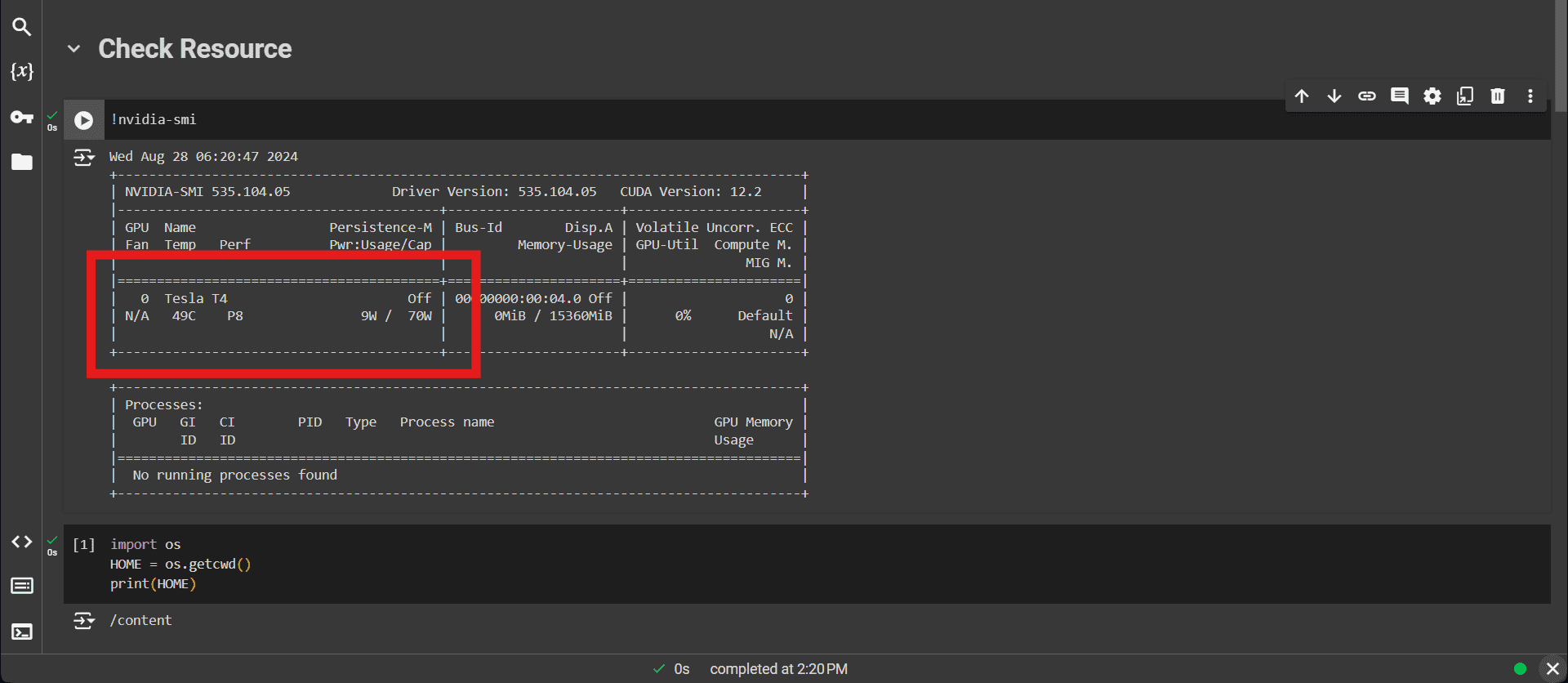Open the command palette icon
The width and height of the screenshot is (1568, 683).
tap(21, 586)
